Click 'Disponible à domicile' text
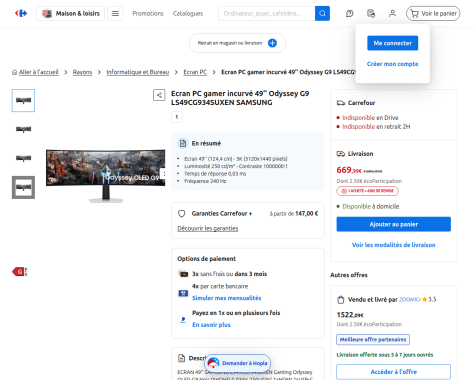Viewport: 475px width, 380px height. (371, 206)
